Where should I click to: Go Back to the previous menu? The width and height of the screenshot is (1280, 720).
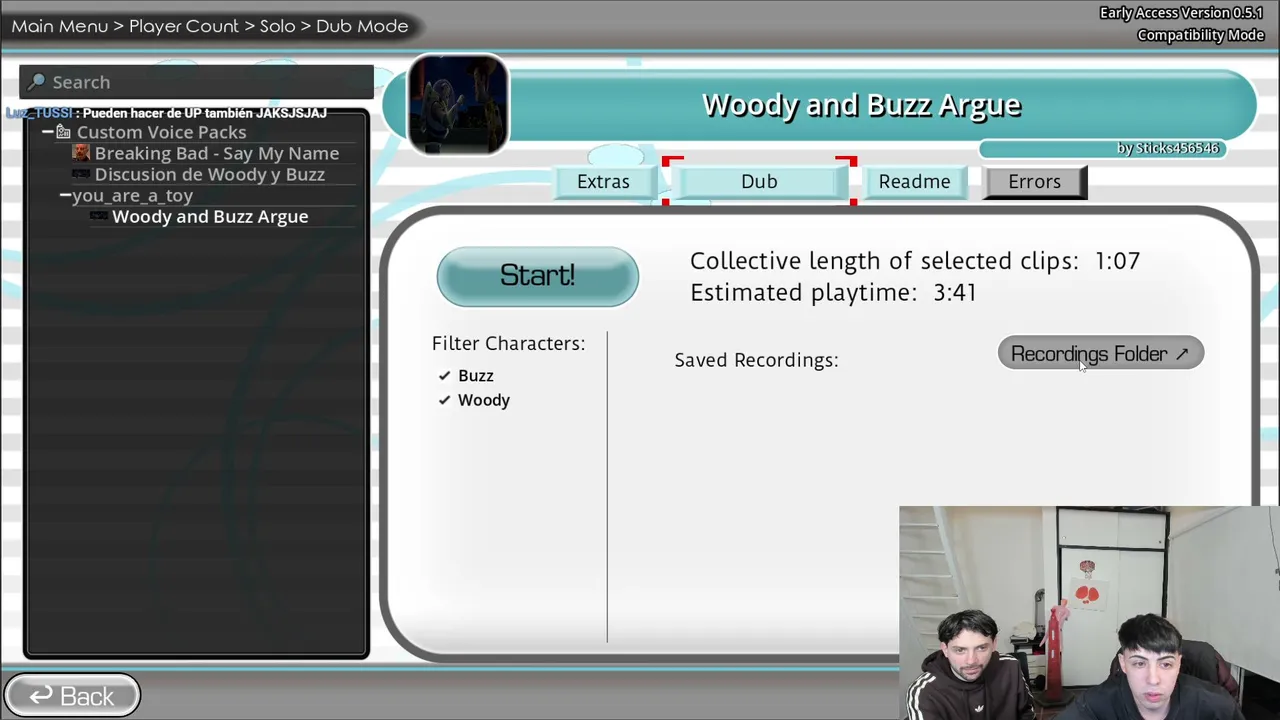pyautogui.click(x=72, y=696)
